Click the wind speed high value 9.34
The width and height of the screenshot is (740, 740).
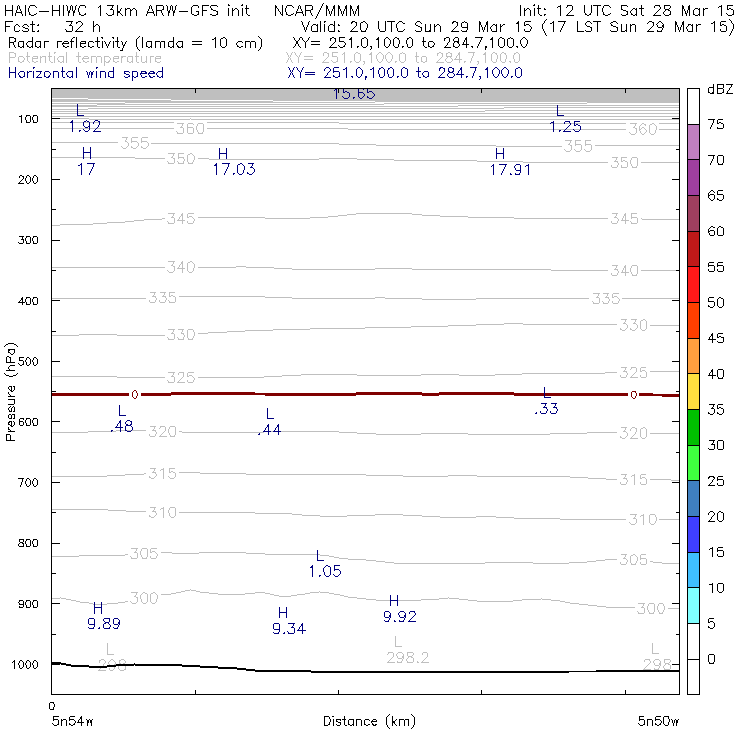(x=289, y=629)
